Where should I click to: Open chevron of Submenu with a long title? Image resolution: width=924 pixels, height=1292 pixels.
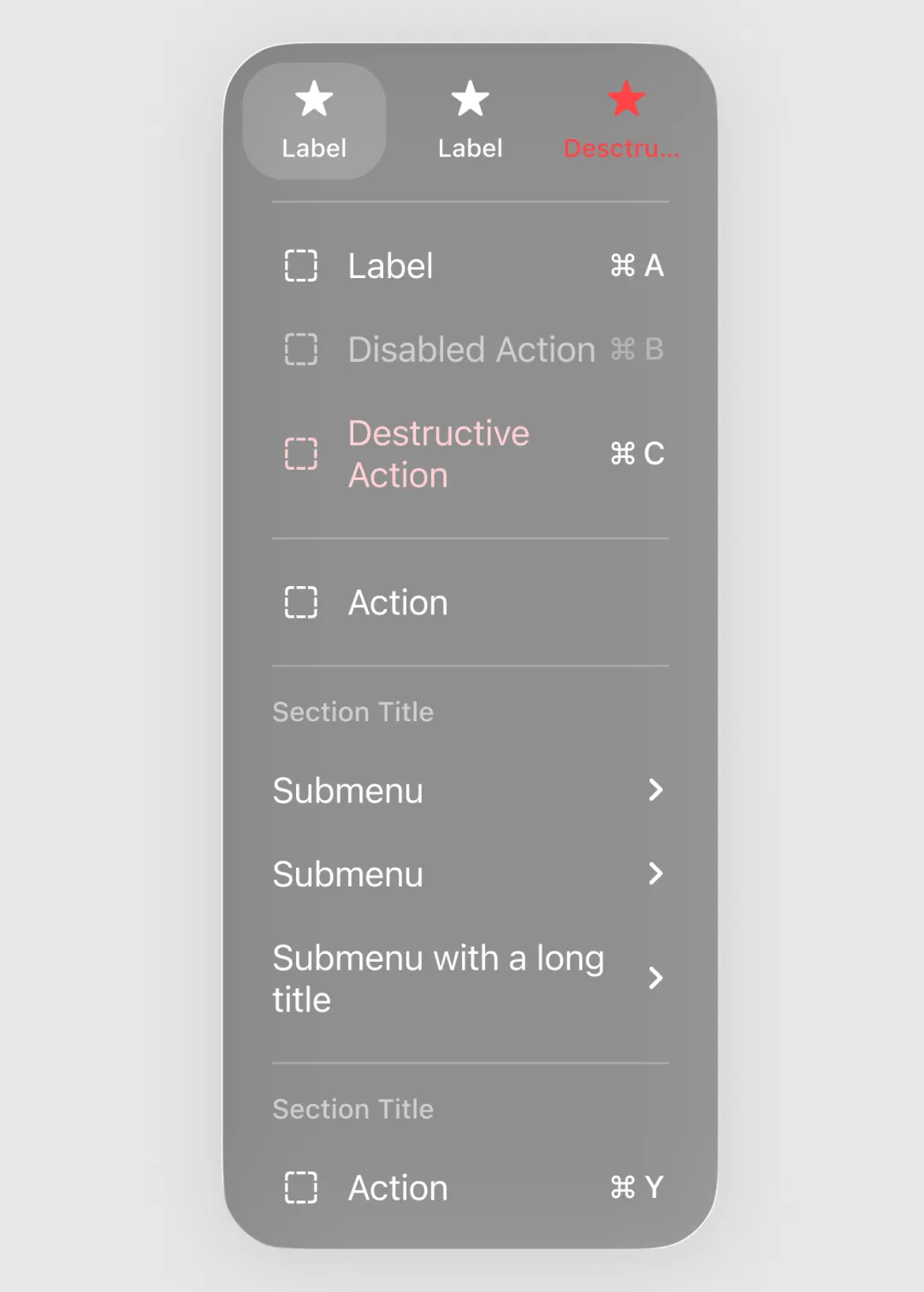click(655, 978)
